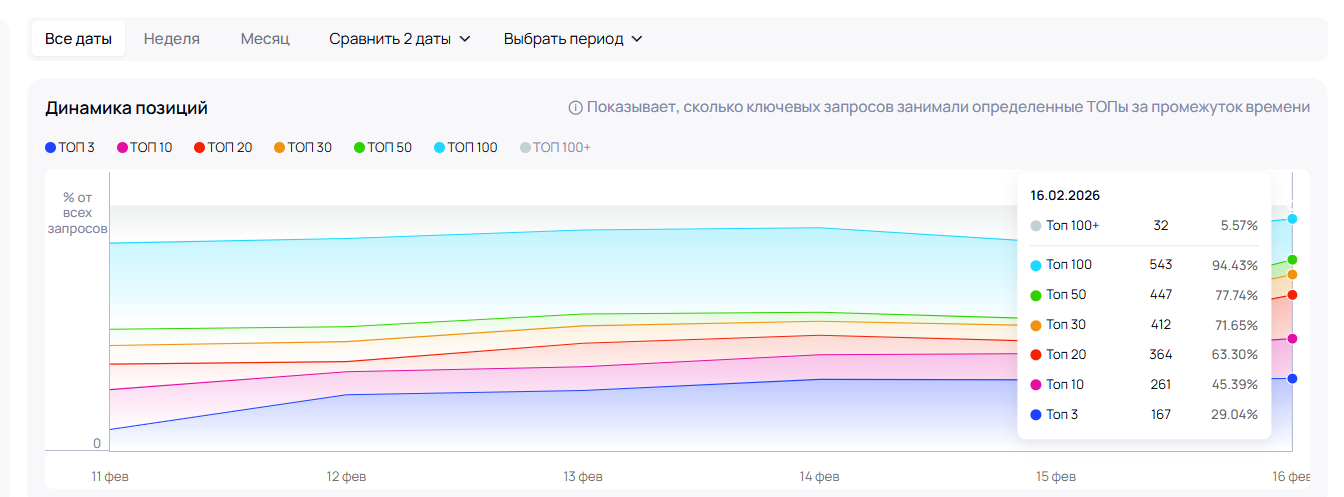
Task: Toggle the ТОП 3 series in legend
Action: (x=70, y=148)
